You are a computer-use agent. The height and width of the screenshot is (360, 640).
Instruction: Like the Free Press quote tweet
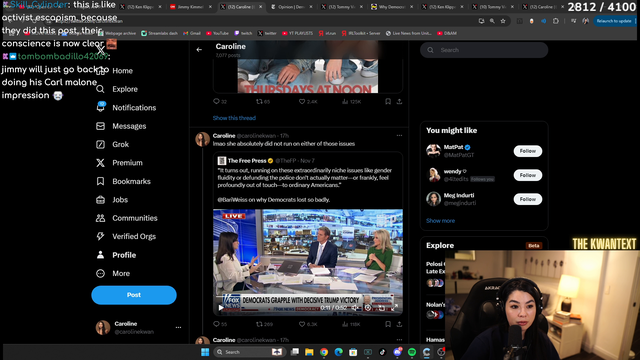[x=302, y=324]
